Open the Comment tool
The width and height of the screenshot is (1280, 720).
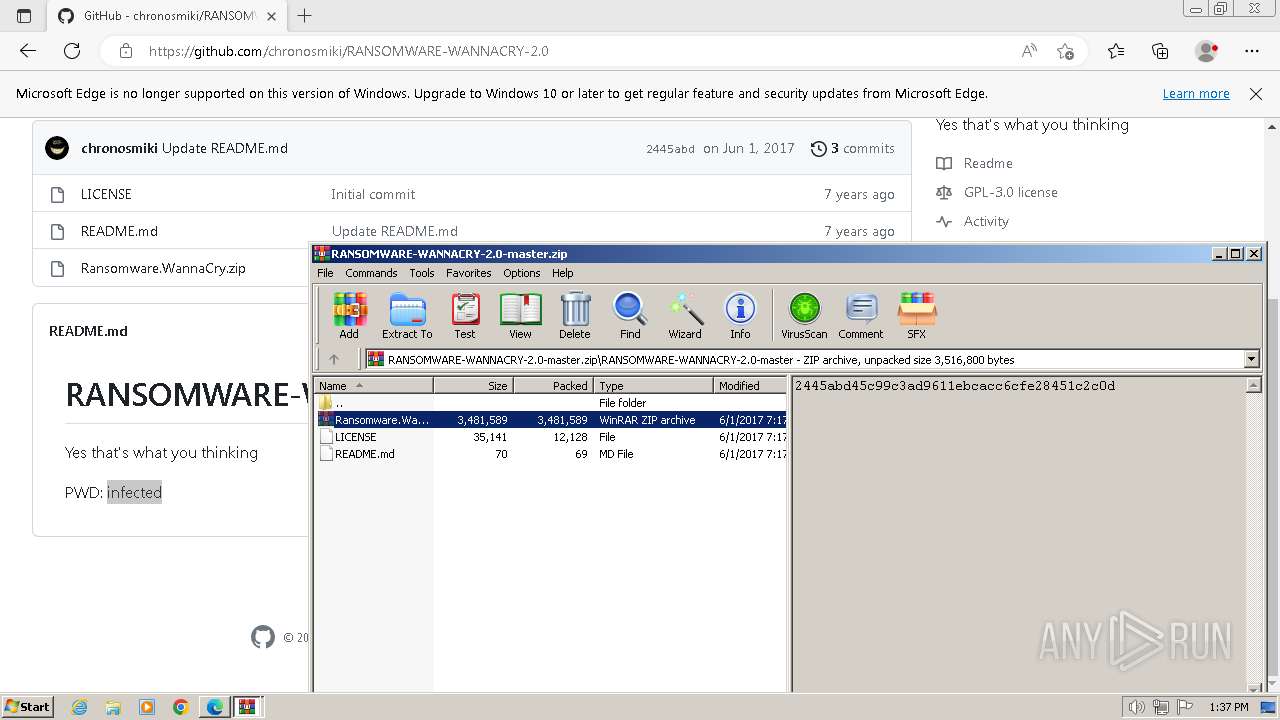861,316
